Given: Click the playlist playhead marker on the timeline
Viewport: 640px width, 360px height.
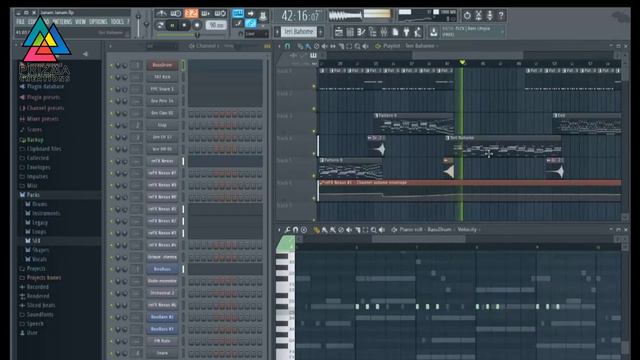Looking at the screenshot, I should (462, 62).
